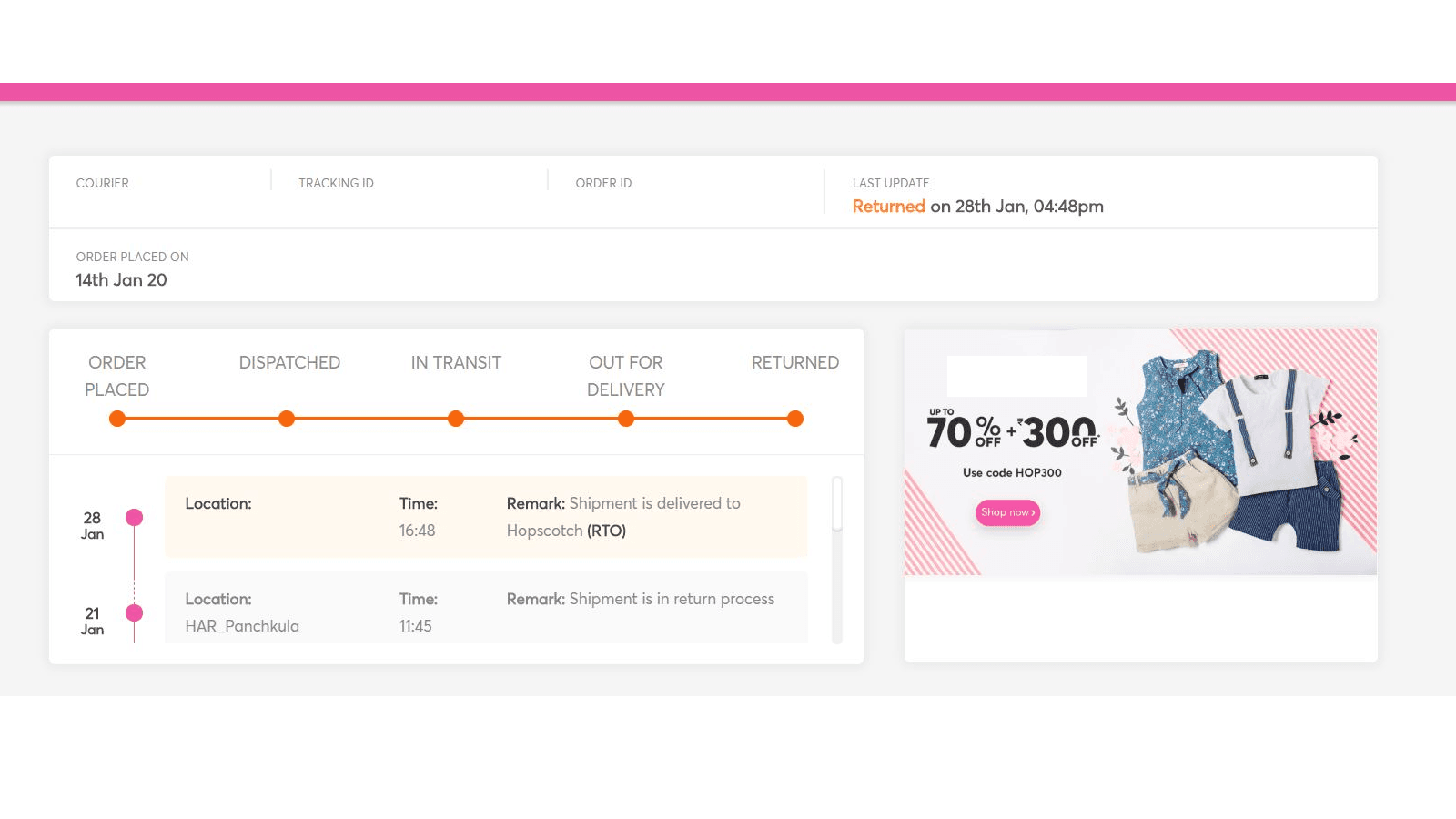Click the LAST UPDATE section label
Viewport: 1456px width, 819px height.
(x=891, y=183)
